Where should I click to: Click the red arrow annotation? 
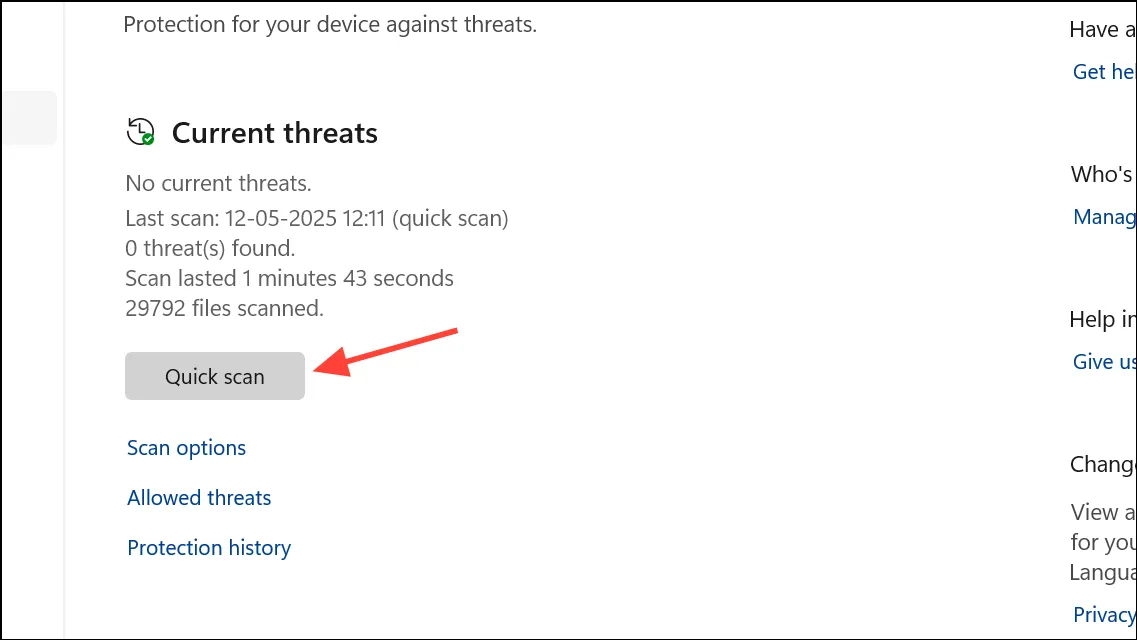tap(386, 353)
